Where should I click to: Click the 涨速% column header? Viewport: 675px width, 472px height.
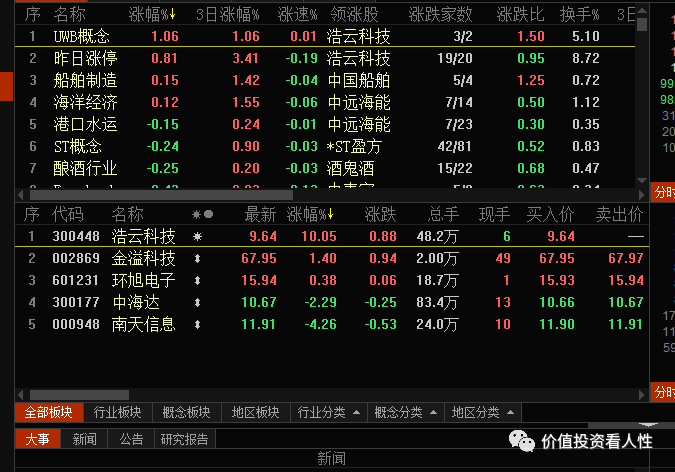point(297,15)
